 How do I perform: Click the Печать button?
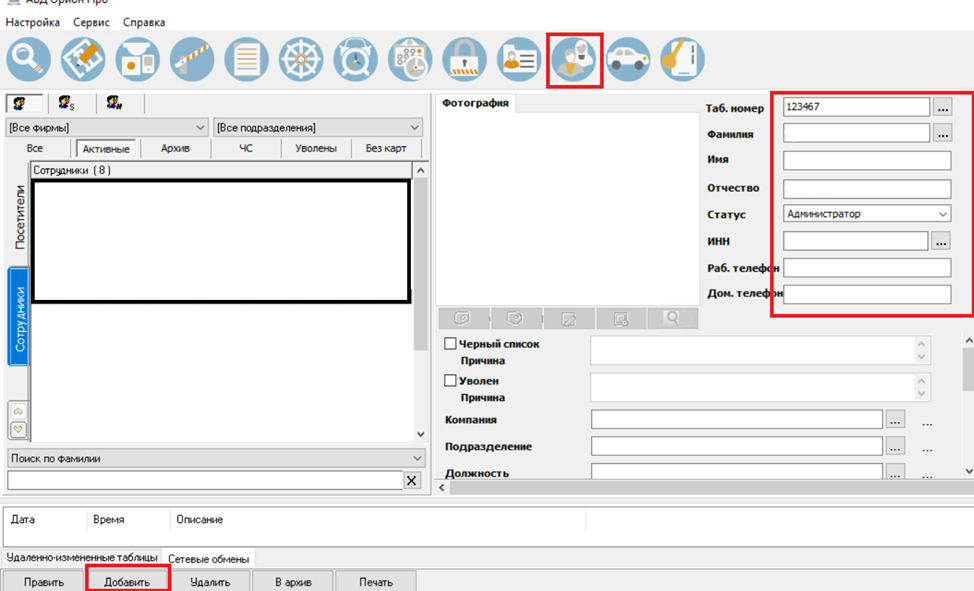pyautogui.click(x=376, y=579)
